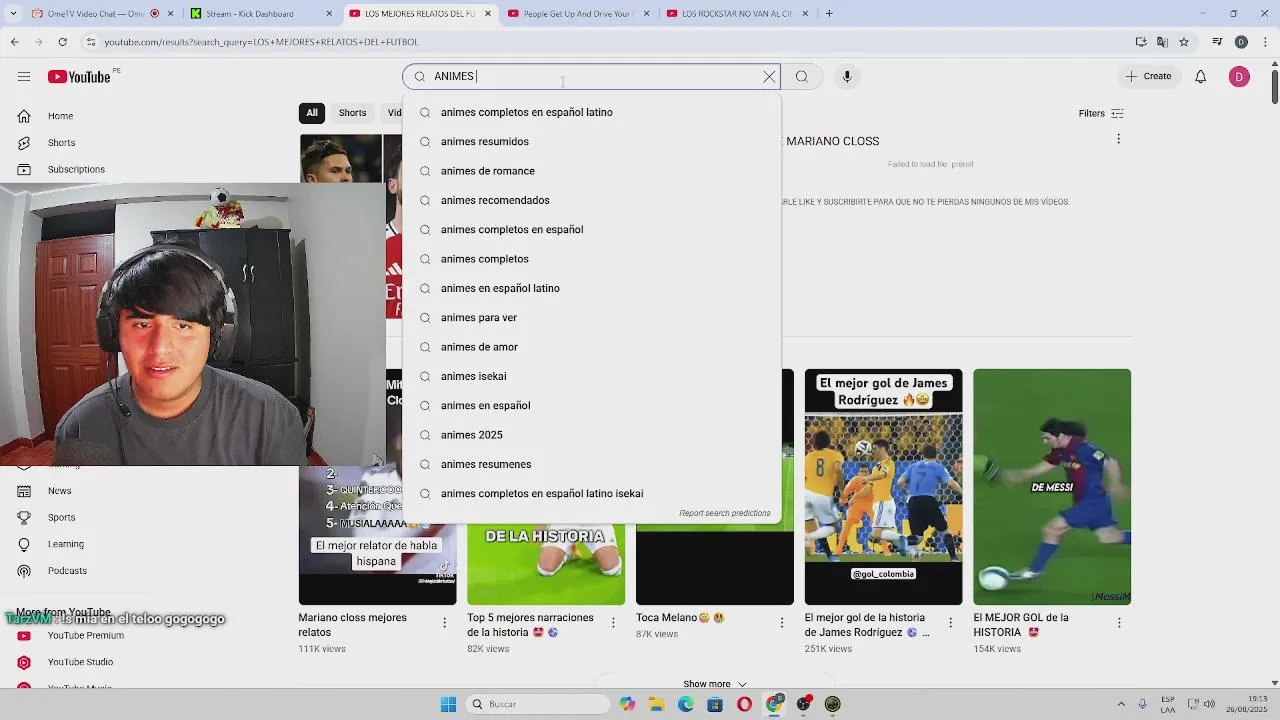Open options for Toca Melano short
This screenshot has height=720, width=1280.
tap(782, 623)
